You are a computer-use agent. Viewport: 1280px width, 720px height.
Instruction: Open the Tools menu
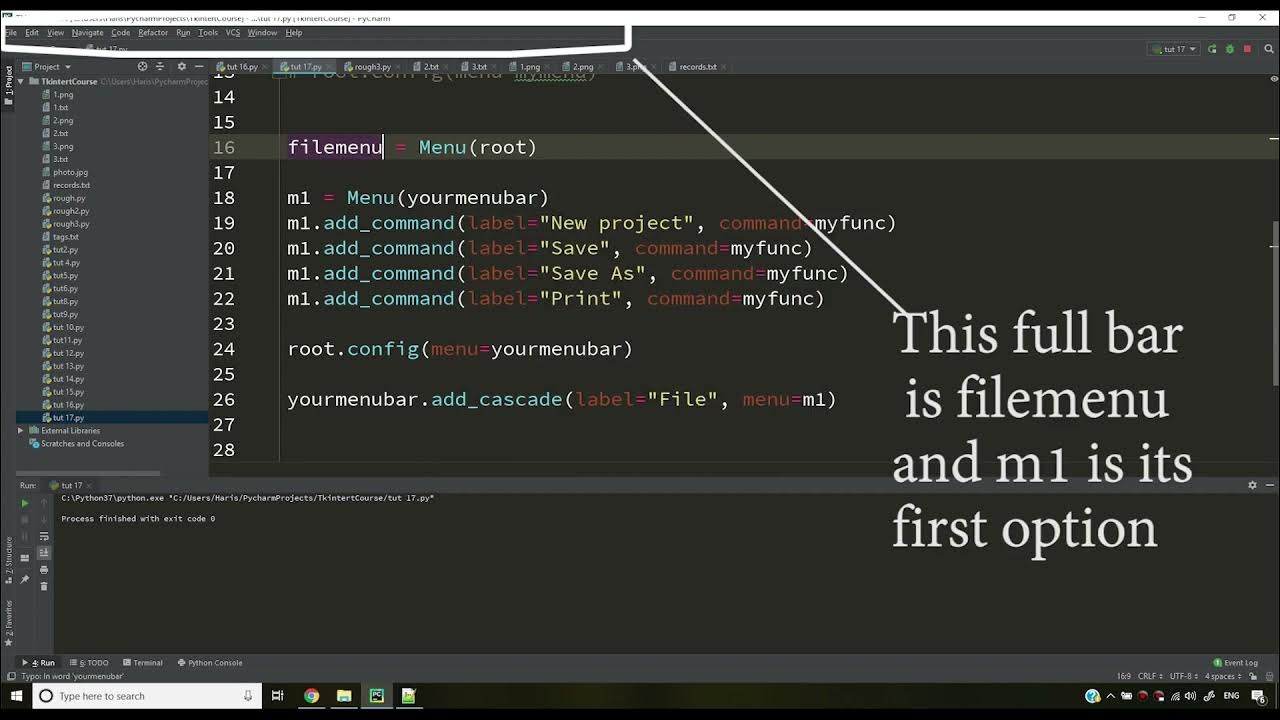coord(208,33)
